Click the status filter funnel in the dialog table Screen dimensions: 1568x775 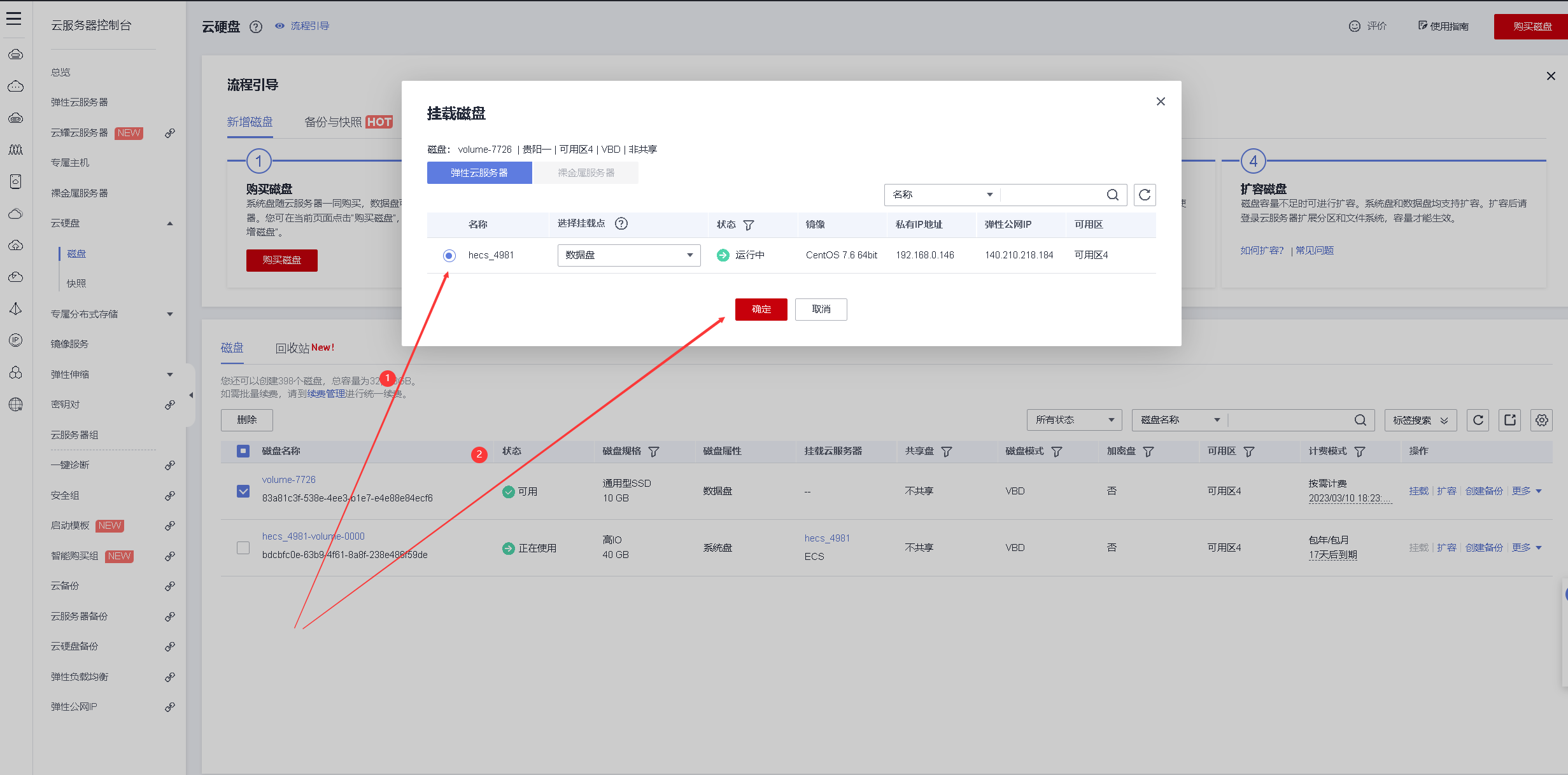coord(749,225)
